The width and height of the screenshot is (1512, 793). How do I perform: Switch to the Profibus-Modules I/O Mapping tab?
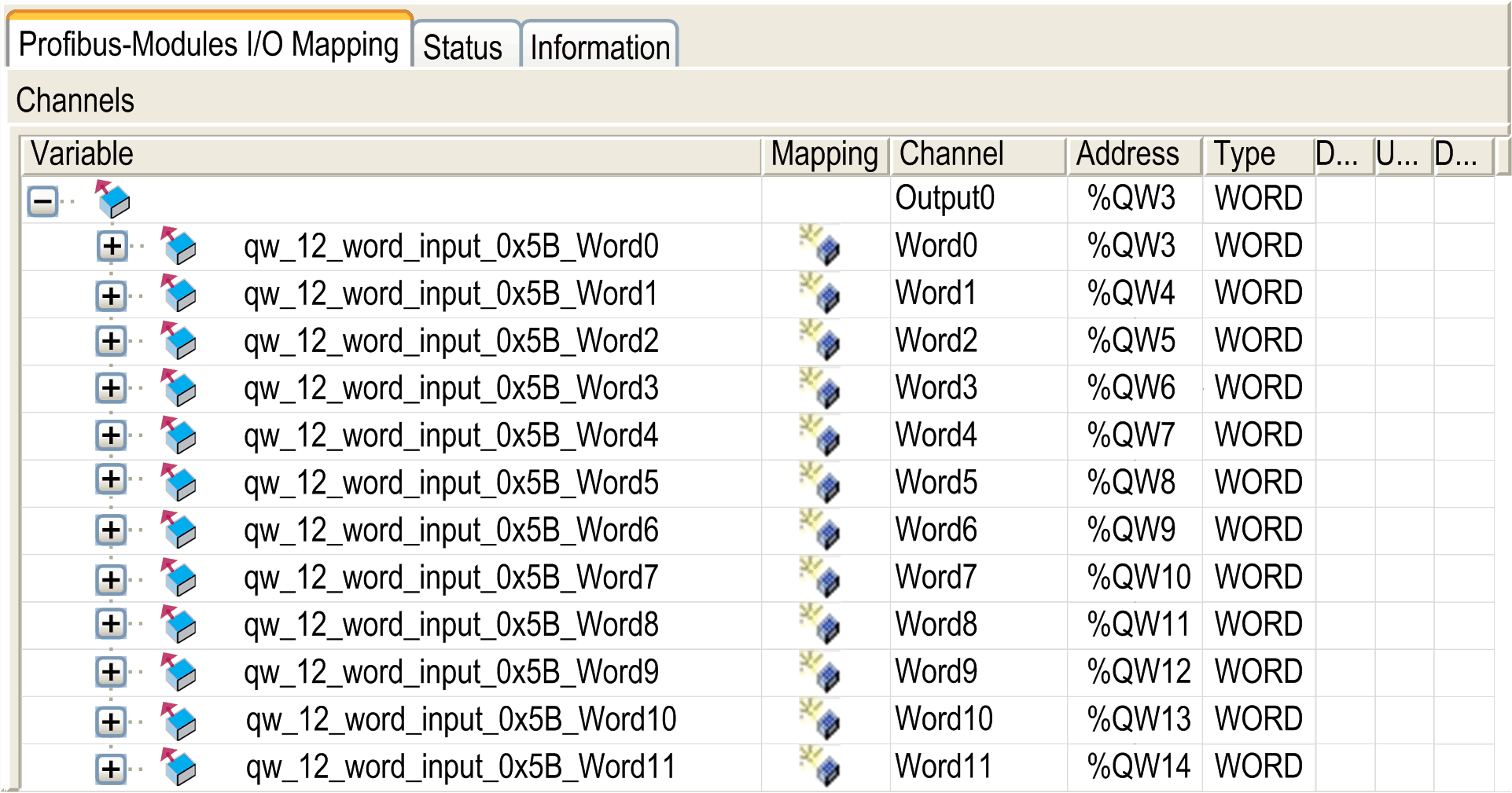point(209,42)
